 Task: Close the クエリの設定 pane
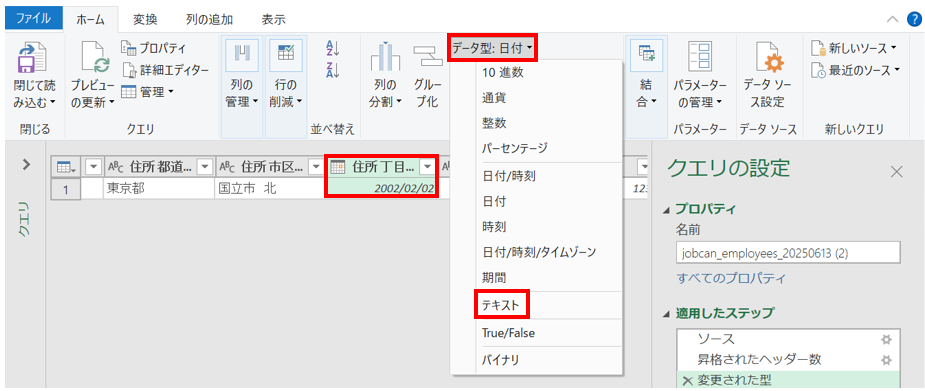896,172
